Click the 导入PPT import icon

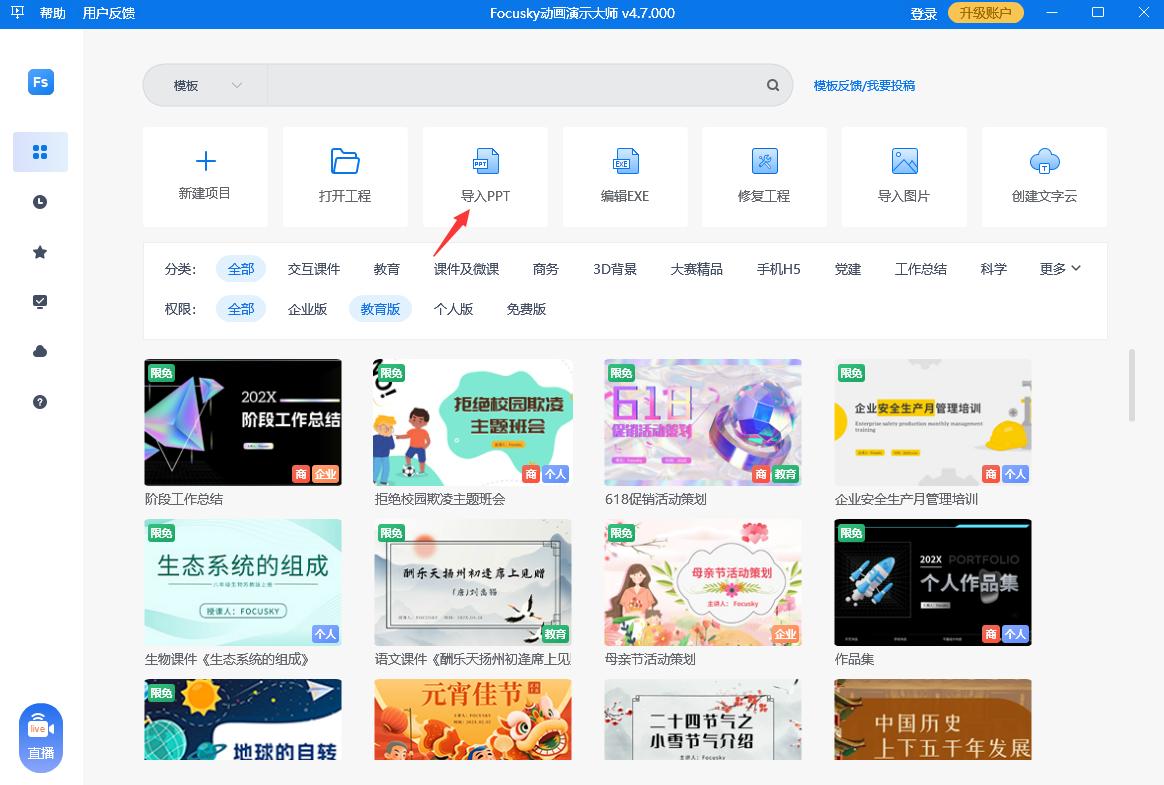coord(485,160)
